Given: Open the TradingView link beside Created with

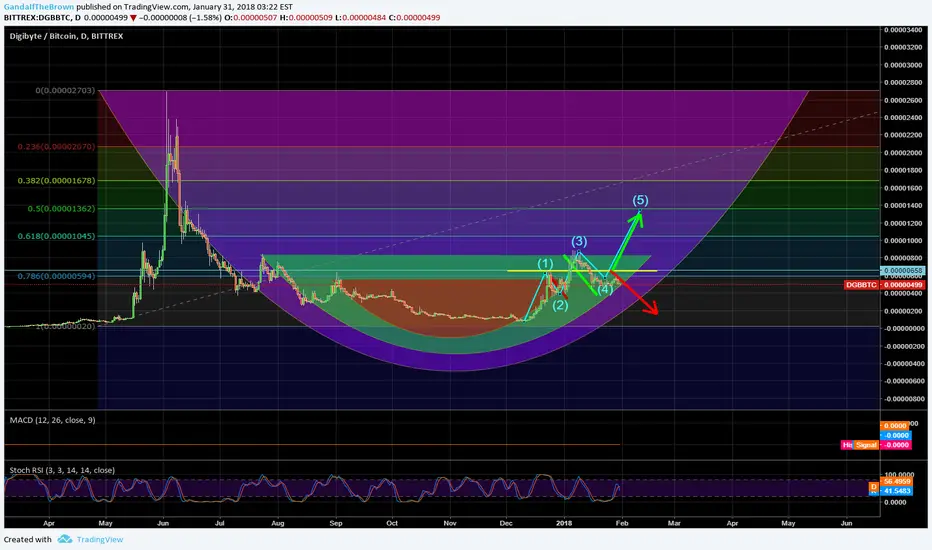Looking at the screenshot, I should point(100,539).
